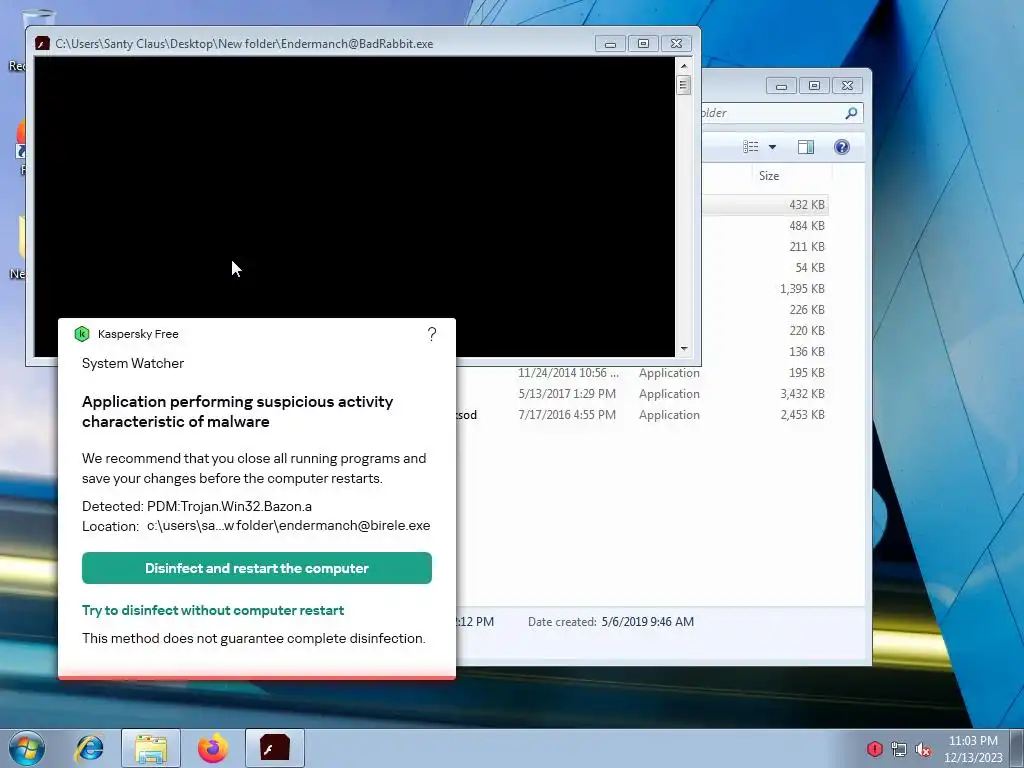Click the muted volume tray icon
The width and height of the screenshot is (1024, 768).
pos(923,749)
